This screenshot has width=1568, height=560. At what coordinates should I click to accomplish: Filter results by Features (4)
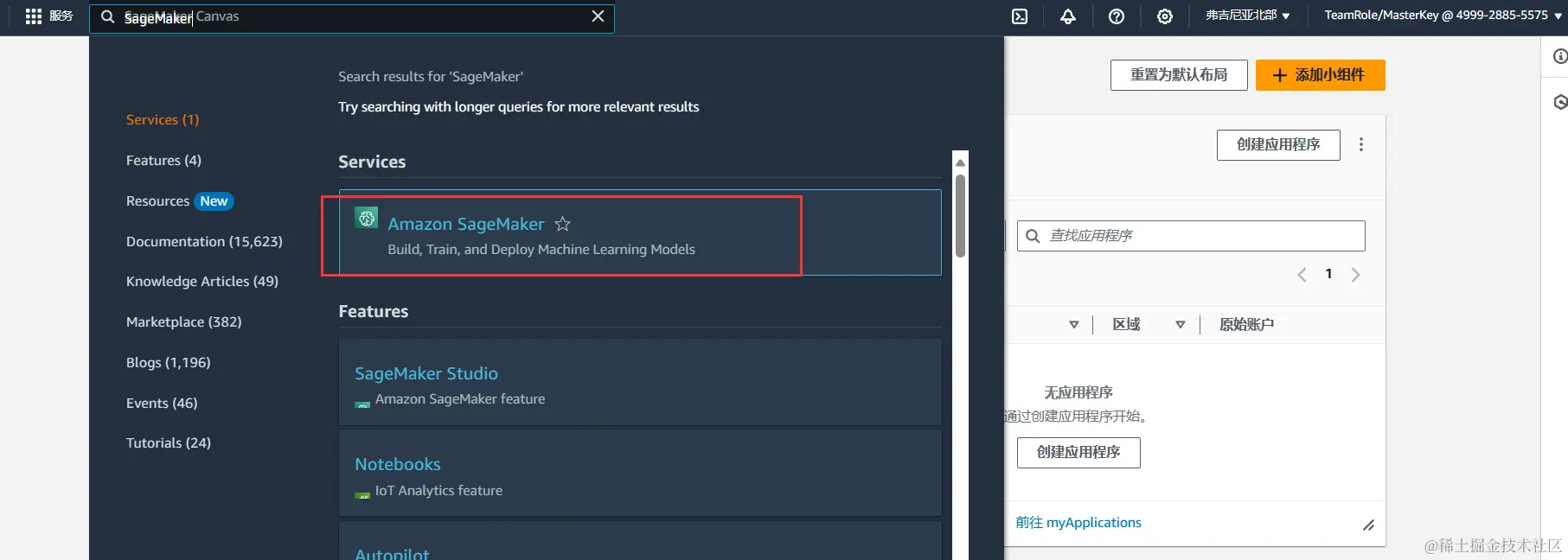[163, 160]
